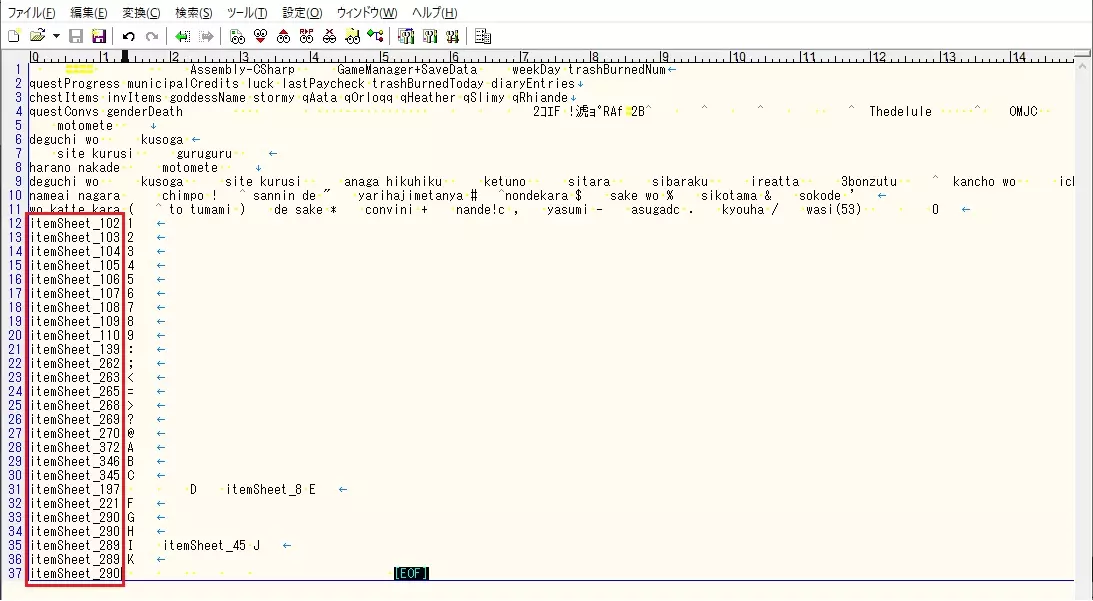Viewport: 1093px width, 601px height.
Task: Open the 変換(C) menu
Action: (x=141, y=13)
